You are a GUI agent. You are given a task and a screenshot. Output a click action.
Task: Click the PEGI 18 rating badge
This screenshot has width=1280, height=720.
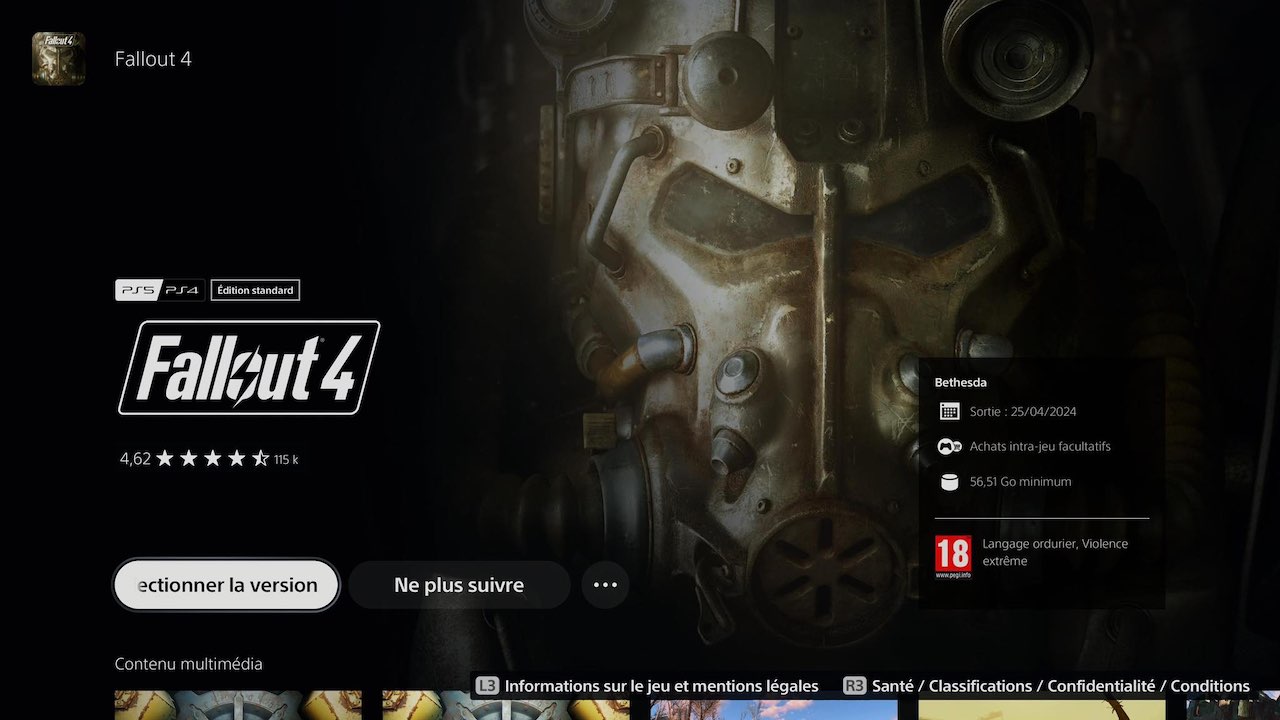click(x=953, y=558)
